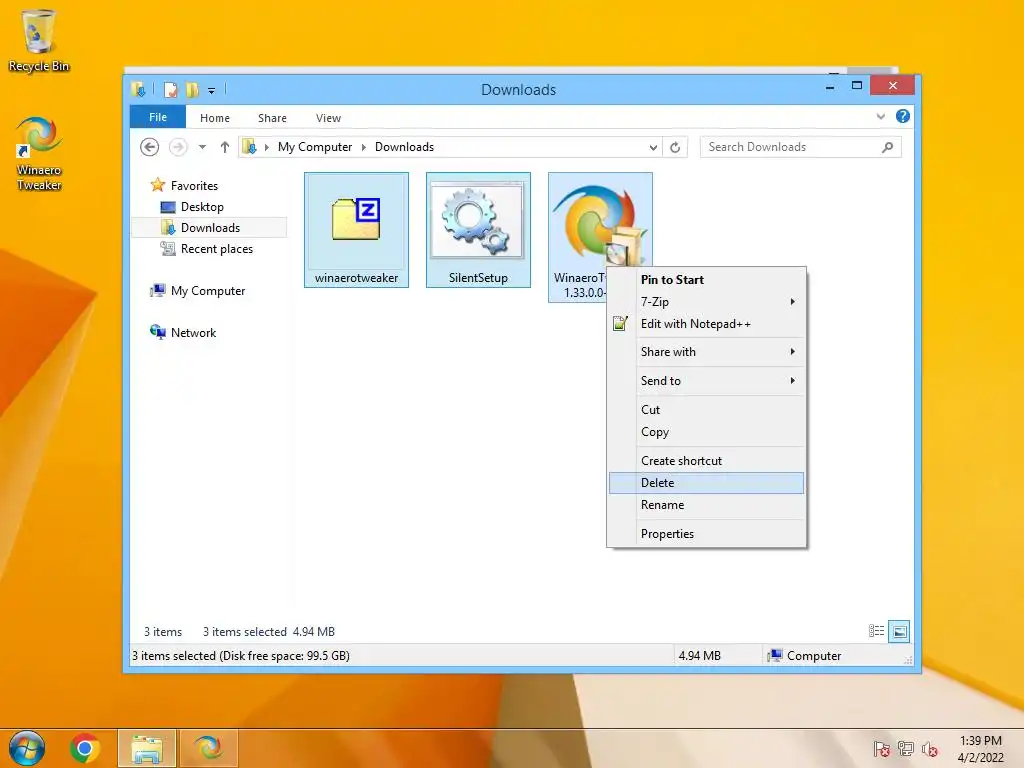Open the Winaero Tweaker desktop shortcut

tap(39, 153)
